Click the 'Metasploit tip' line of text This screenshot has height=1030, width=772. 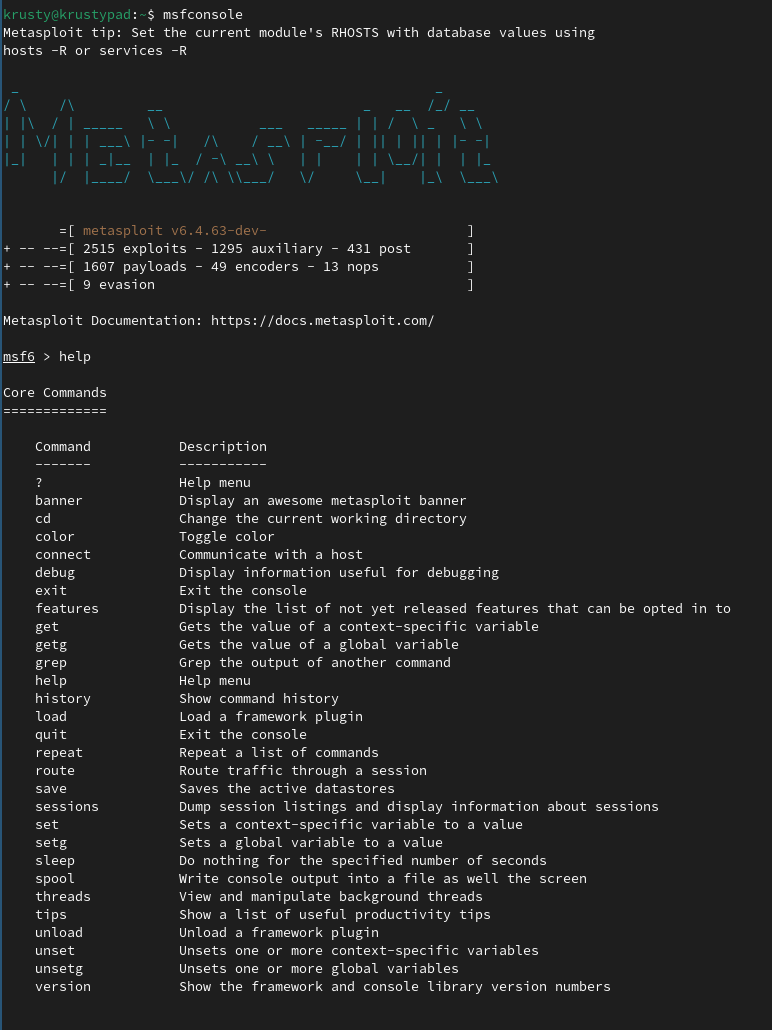299,33
